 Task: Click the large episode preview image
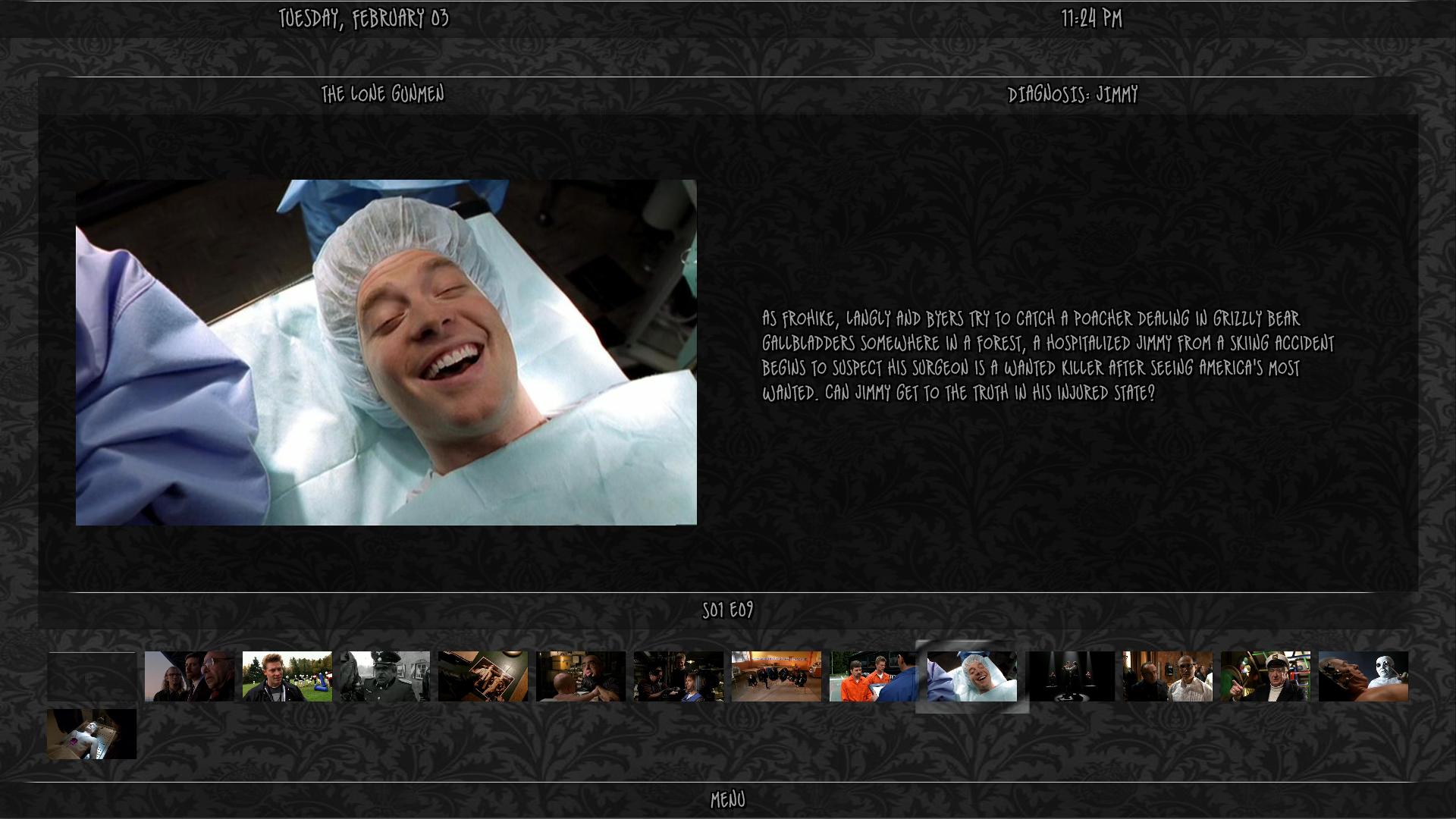pyautogui.click(x=386, y=353)
